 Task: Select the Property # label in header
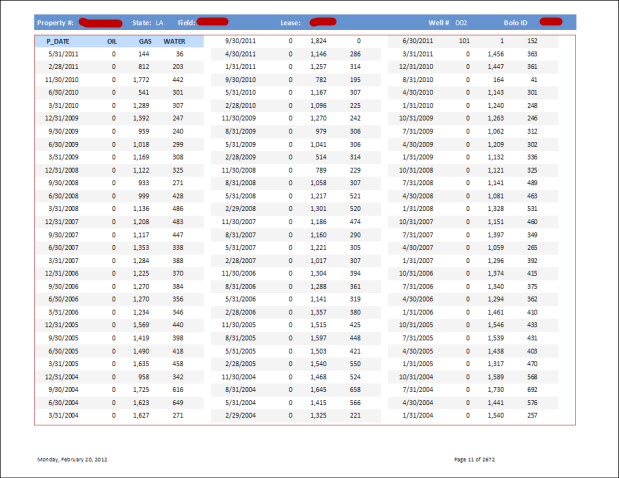point(55,23)
